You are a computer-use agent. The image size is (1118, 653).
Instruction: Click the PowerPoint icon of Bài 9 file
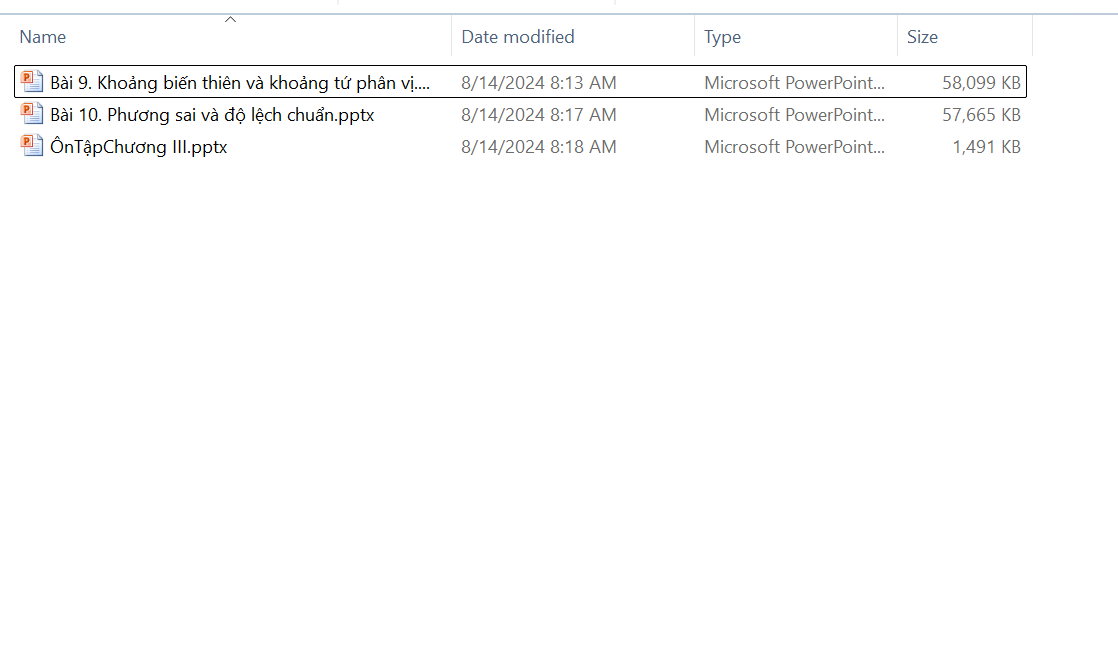pos(32,82)
